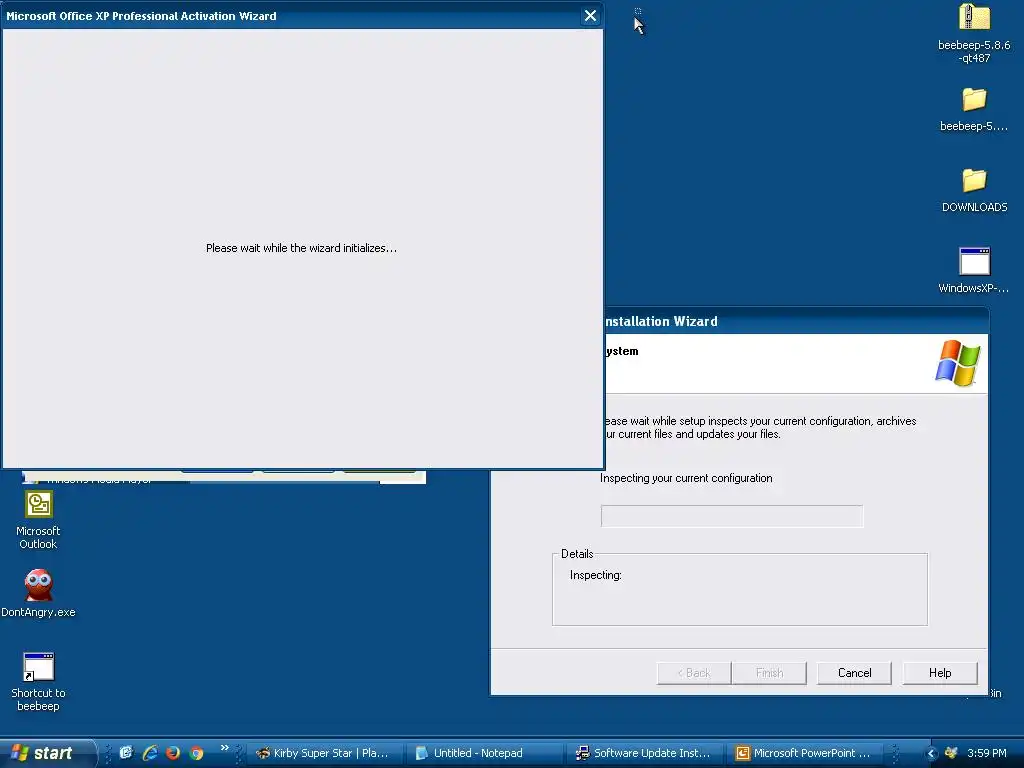Click the first Quick Launch icon beside Start

[x=126, y=753]
